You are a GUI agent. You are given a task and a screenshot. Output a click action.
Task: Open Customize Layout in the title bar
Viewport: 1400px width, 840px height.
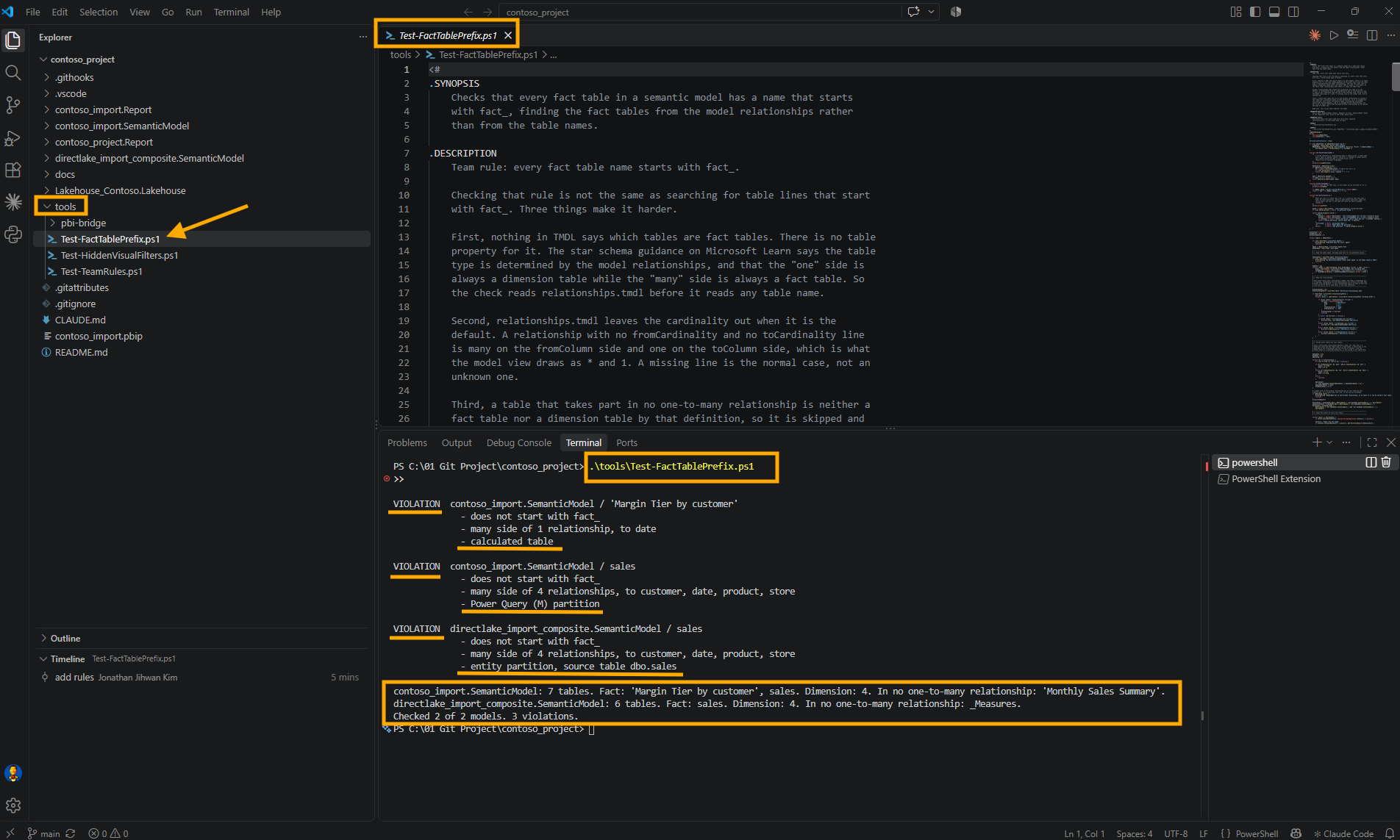[1236, 12]
